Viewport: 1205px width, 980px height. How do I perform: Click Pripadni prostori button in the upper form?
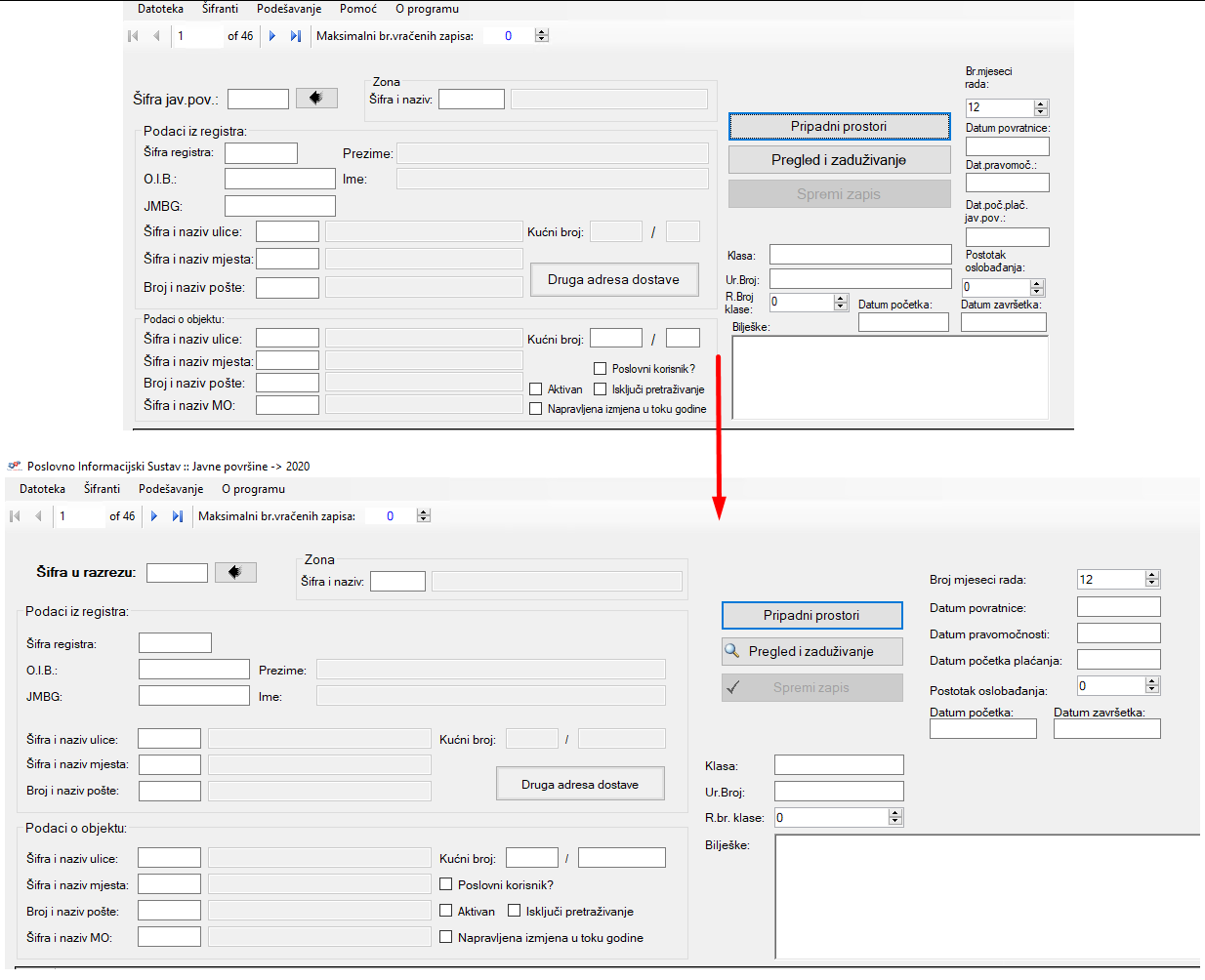839,126
